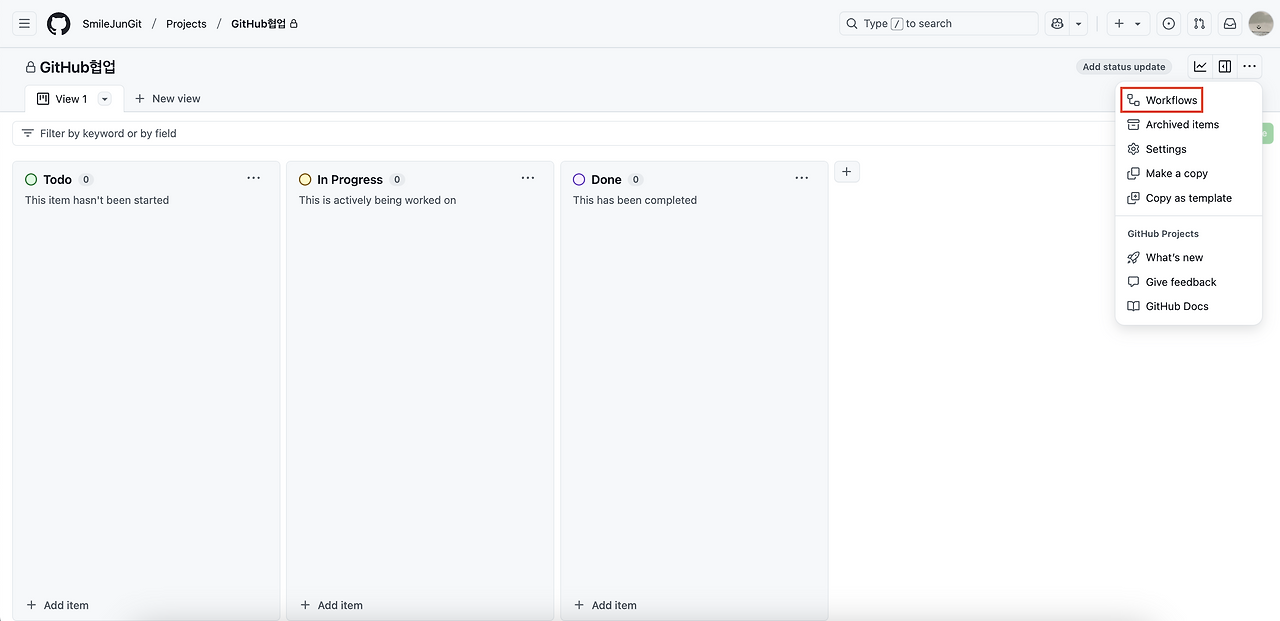Click 'This item hasn't been started' description
Viewport: 1280px width, 621px height.
pyautogui.click(x=97, y=200)
